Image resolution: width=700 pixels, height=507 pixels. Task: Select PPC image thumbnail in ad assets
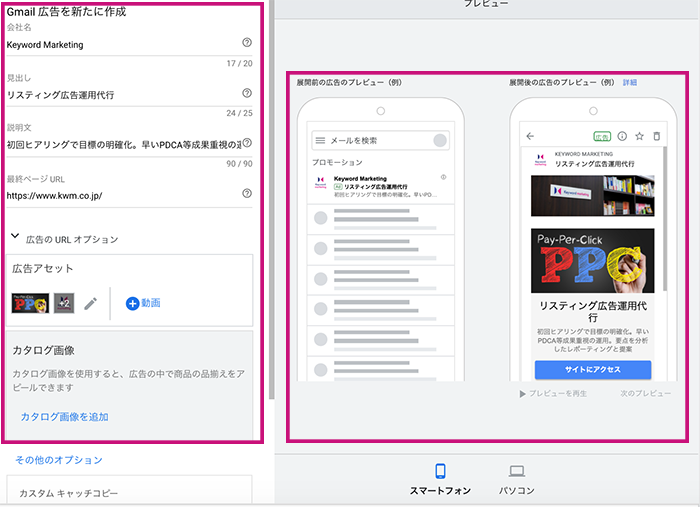click(x=30, y=303)
